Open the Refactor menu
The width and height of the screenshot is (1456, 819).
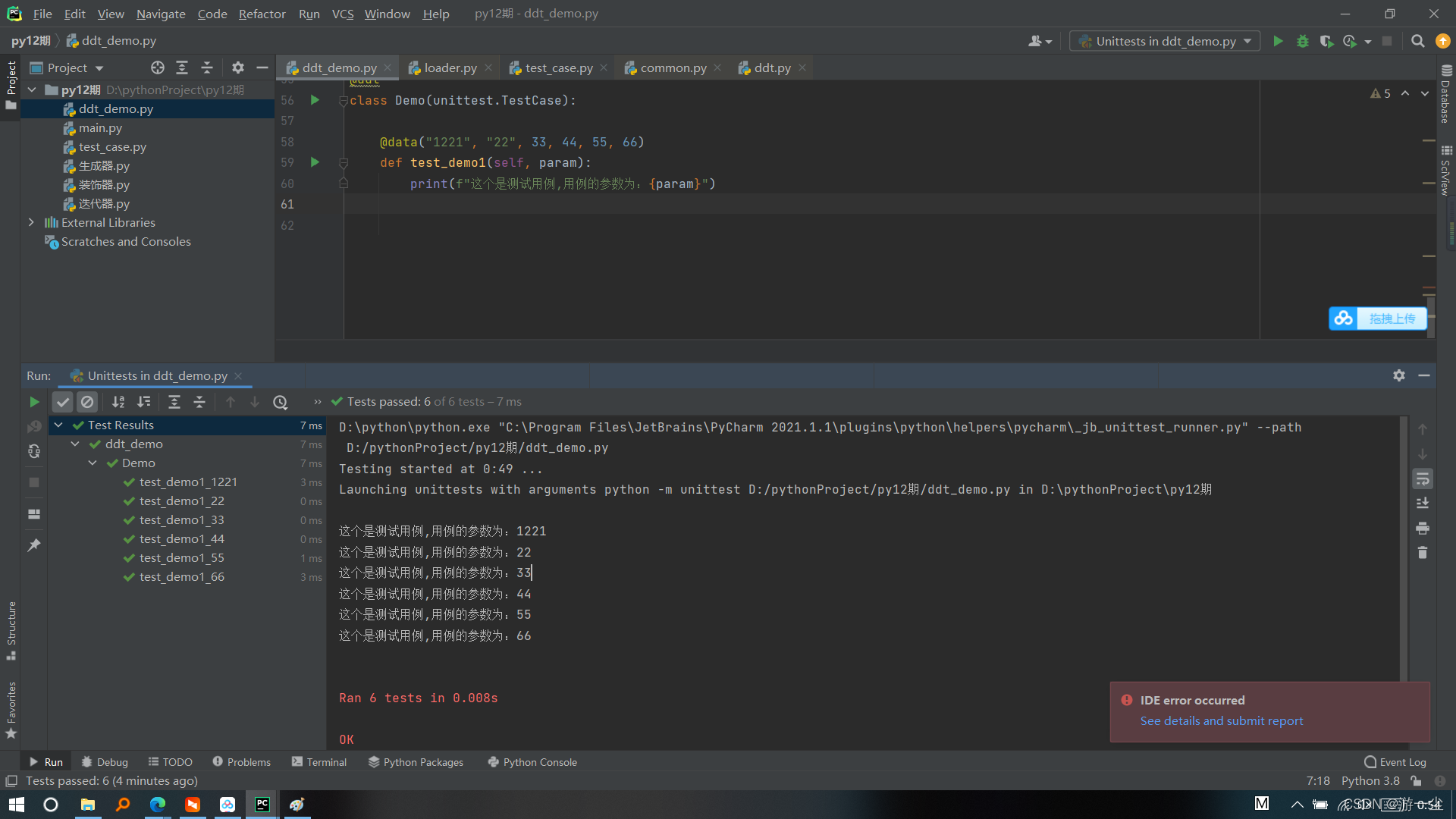click(x=262, y=14)
